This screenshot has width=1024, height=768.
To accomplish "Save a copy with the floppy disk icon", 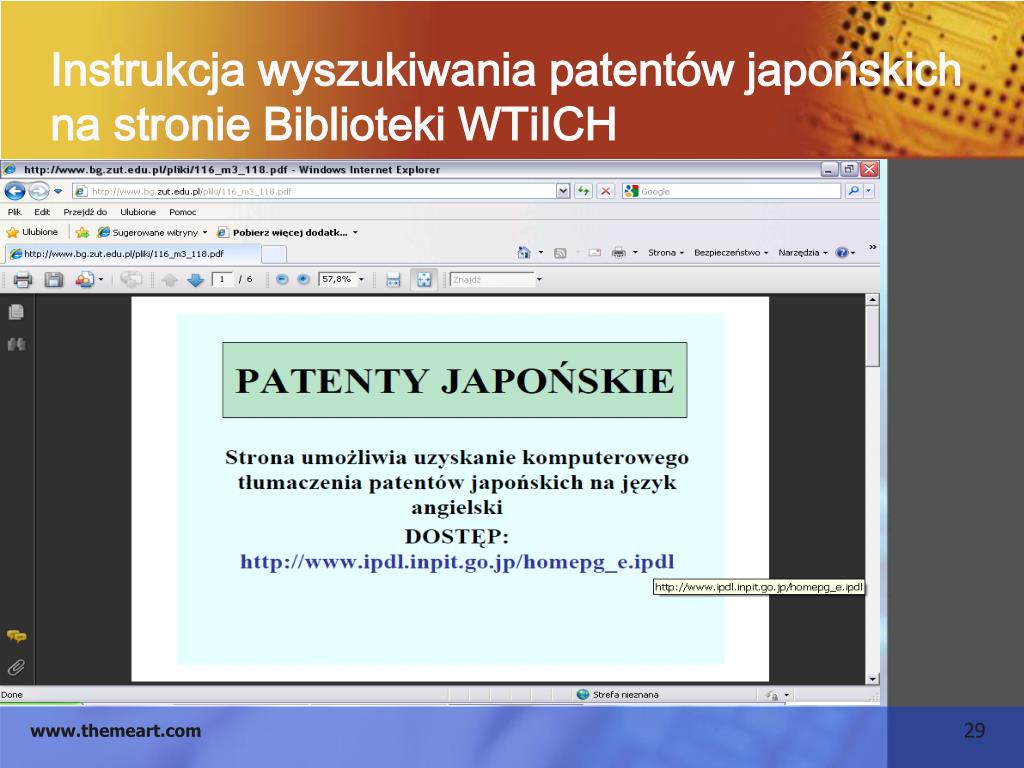I will click(x=54, y=280).
